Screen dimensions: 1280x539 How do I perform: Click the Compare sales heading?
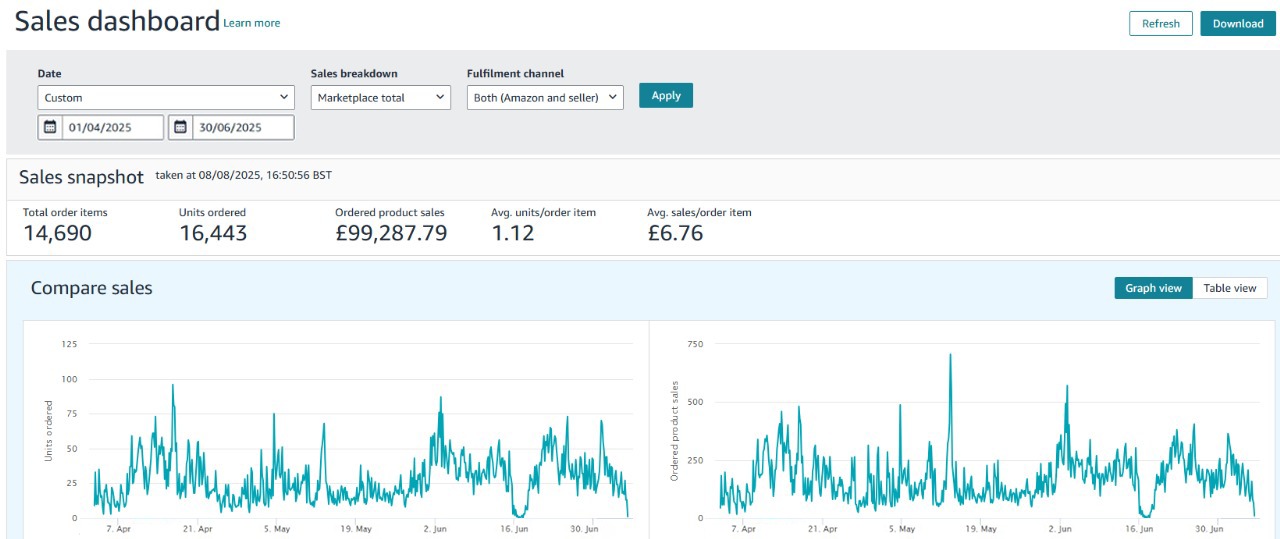(x=92, y=288)
